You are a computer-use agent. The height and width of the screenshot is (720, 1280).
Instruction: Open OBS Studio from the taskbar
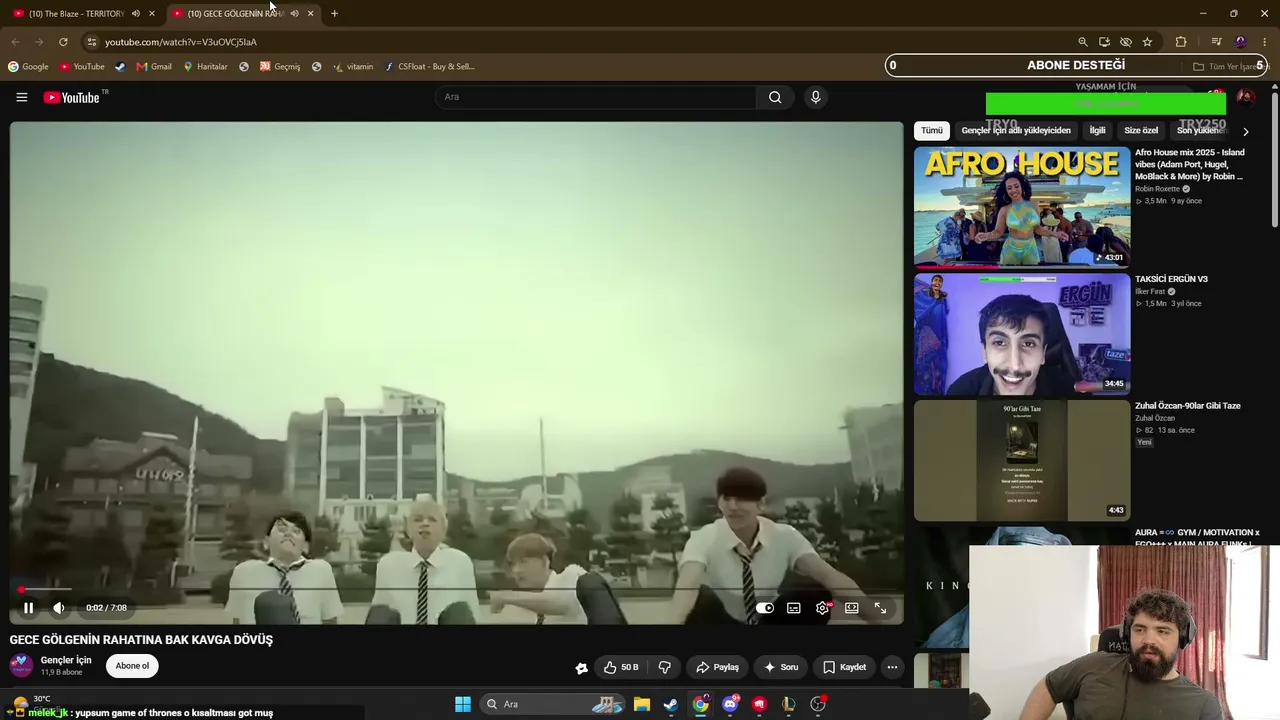tap(818, 704)
